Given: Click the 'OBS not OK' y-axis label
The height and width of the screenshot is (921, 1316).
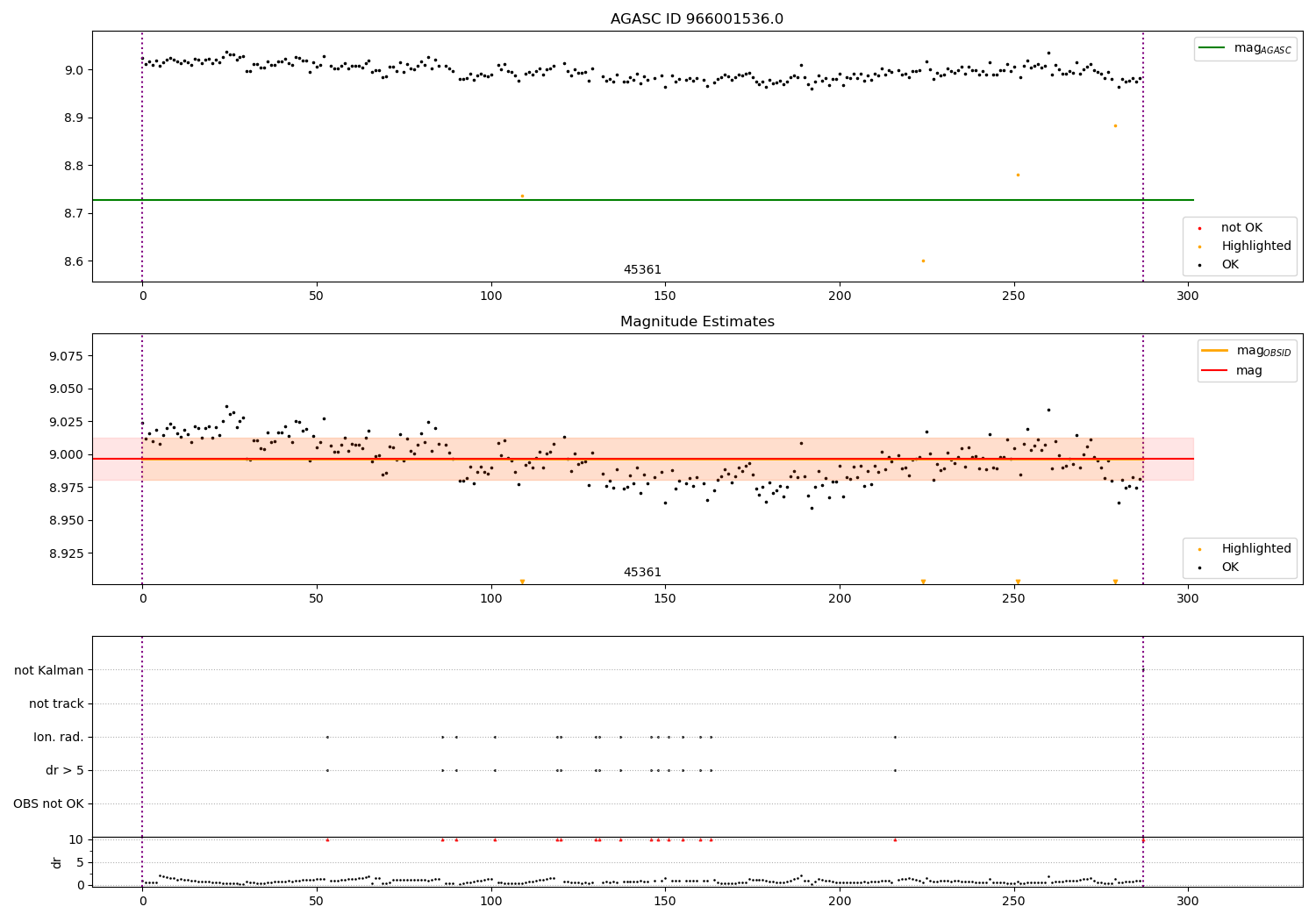Looking at the screenshot, I should [49, 804].
